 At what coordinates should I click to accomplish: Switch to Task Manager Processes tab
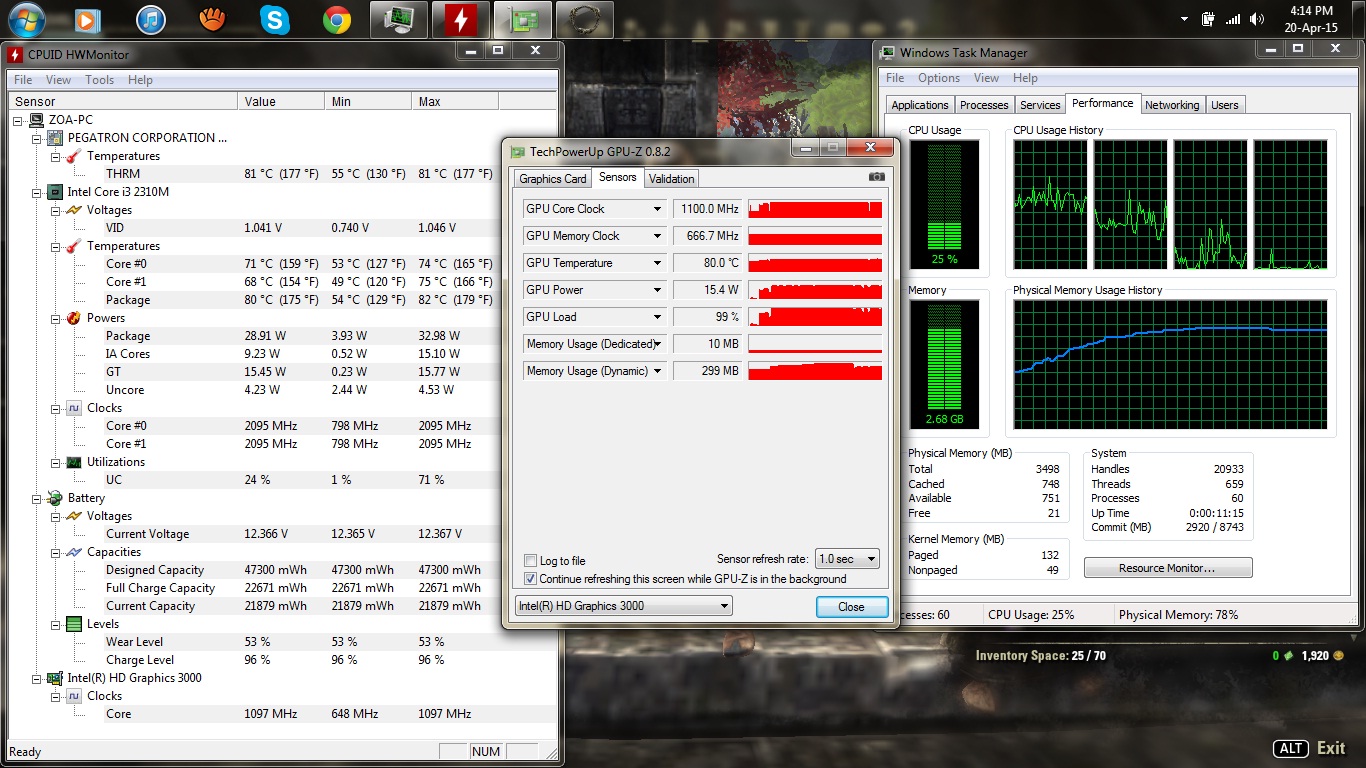click(x=984, y=105)
